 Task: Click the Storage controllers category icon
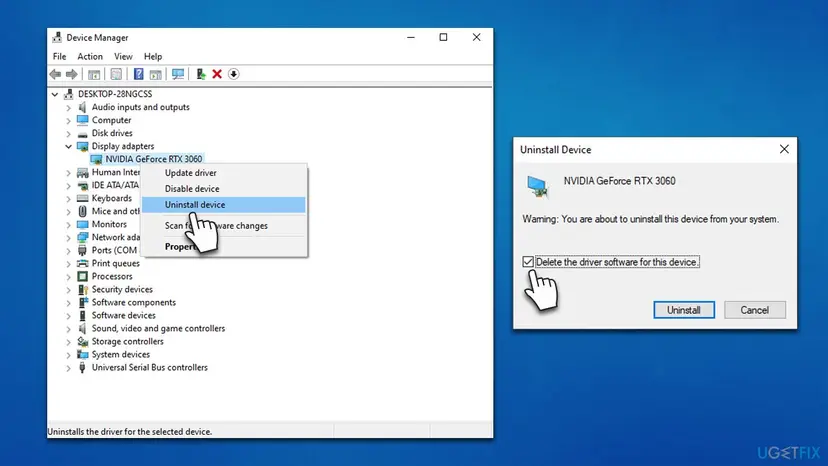[82, 341]
